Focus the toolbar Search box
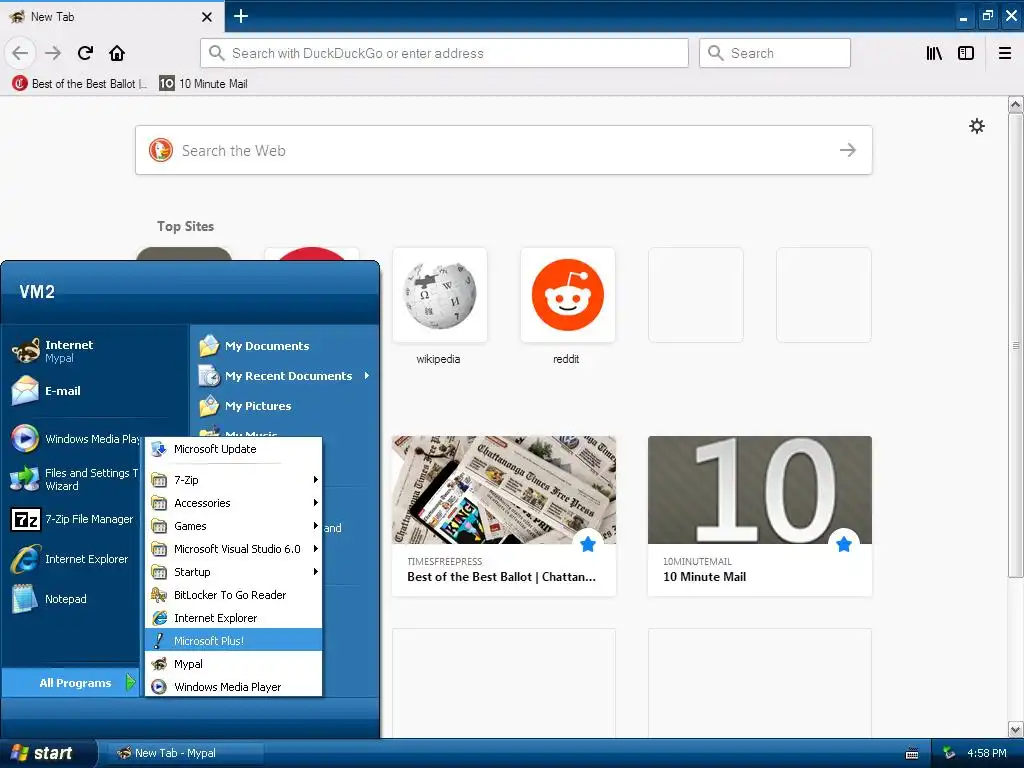This screenshot has width=1024, height=768. point(775,53)
